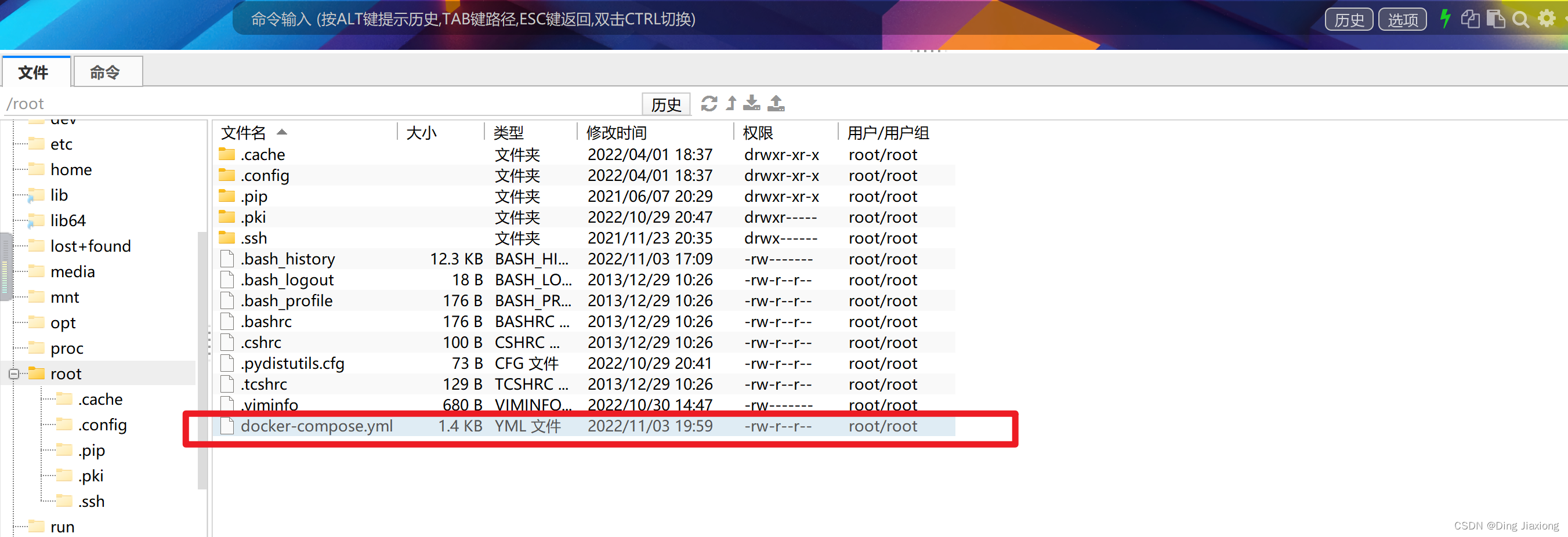Screen dimensions: 1568x537
Task: Click the upload file icon
Action: tap(776, 103)
